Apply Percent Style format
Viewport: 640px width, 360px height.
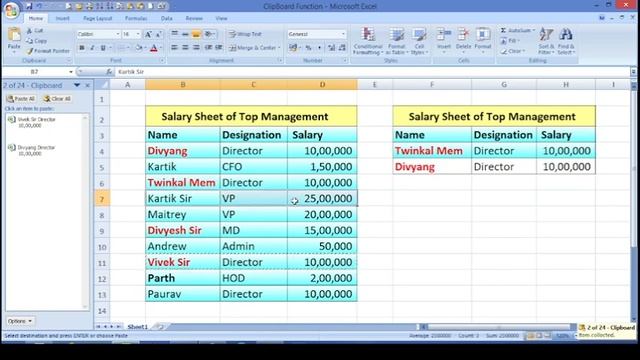(309, 48)
